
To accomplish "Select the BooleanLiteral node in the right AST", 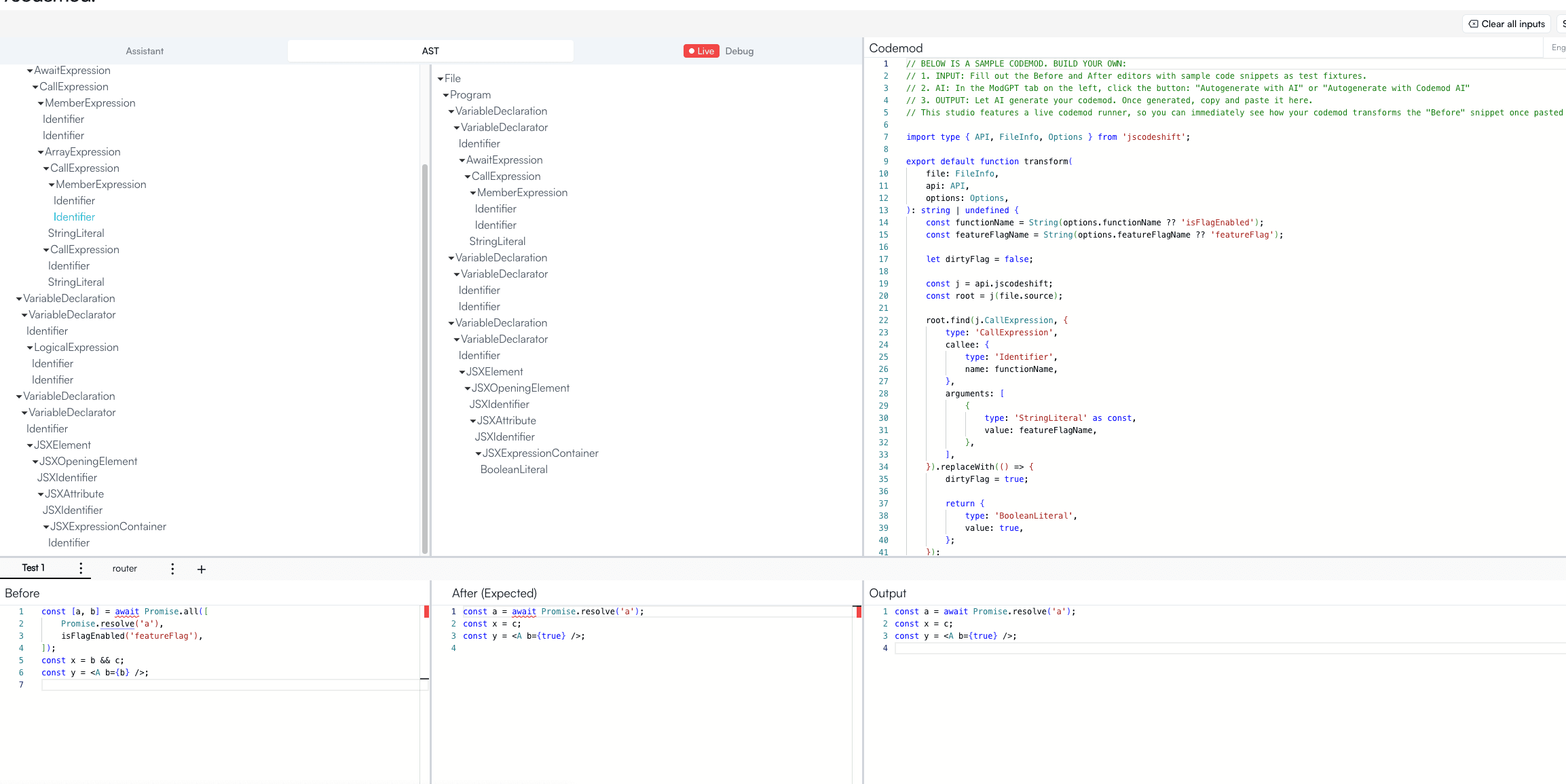I will [x=514, y=469].
